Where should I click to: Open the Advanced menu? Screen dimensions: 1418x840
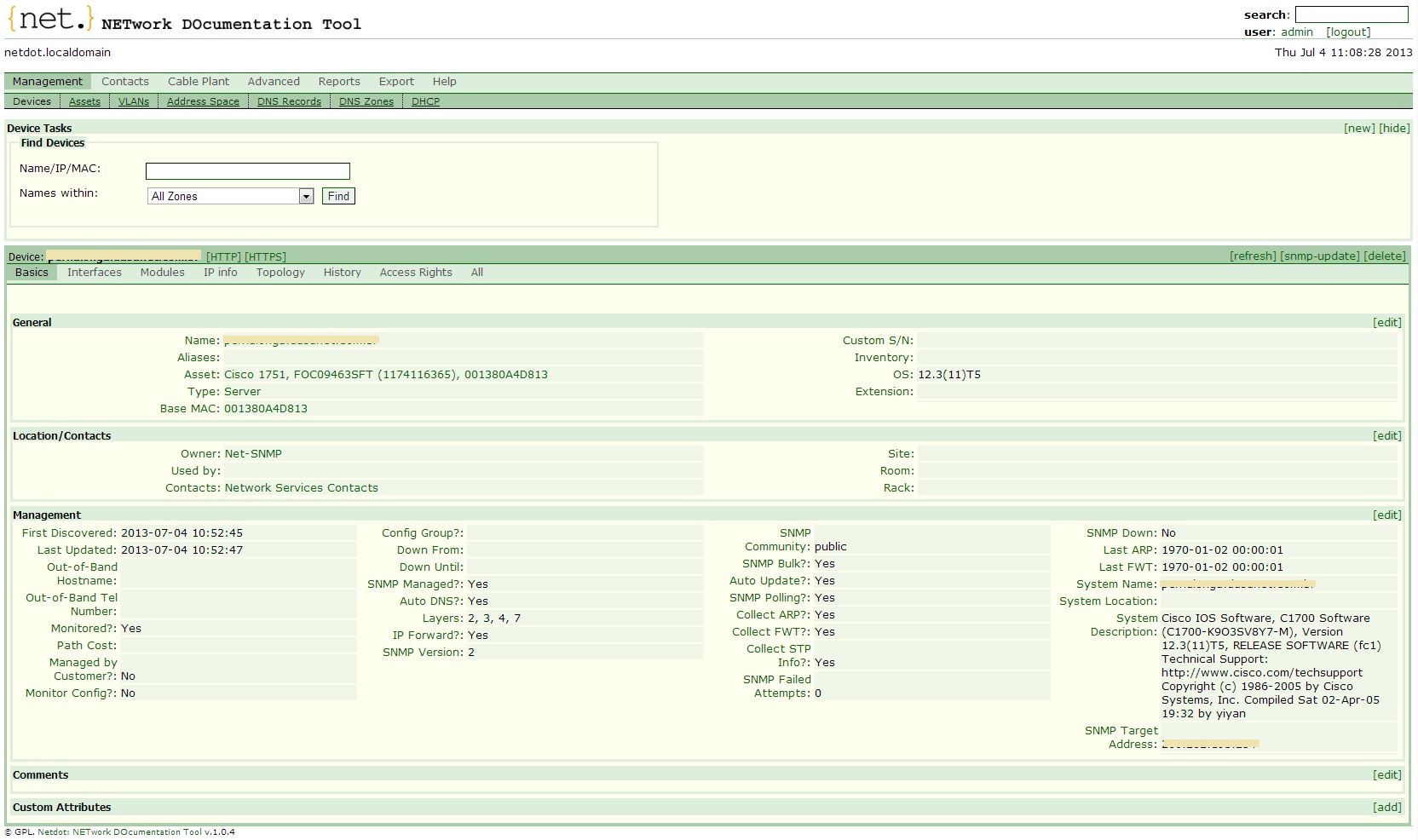tap(273, 81)
